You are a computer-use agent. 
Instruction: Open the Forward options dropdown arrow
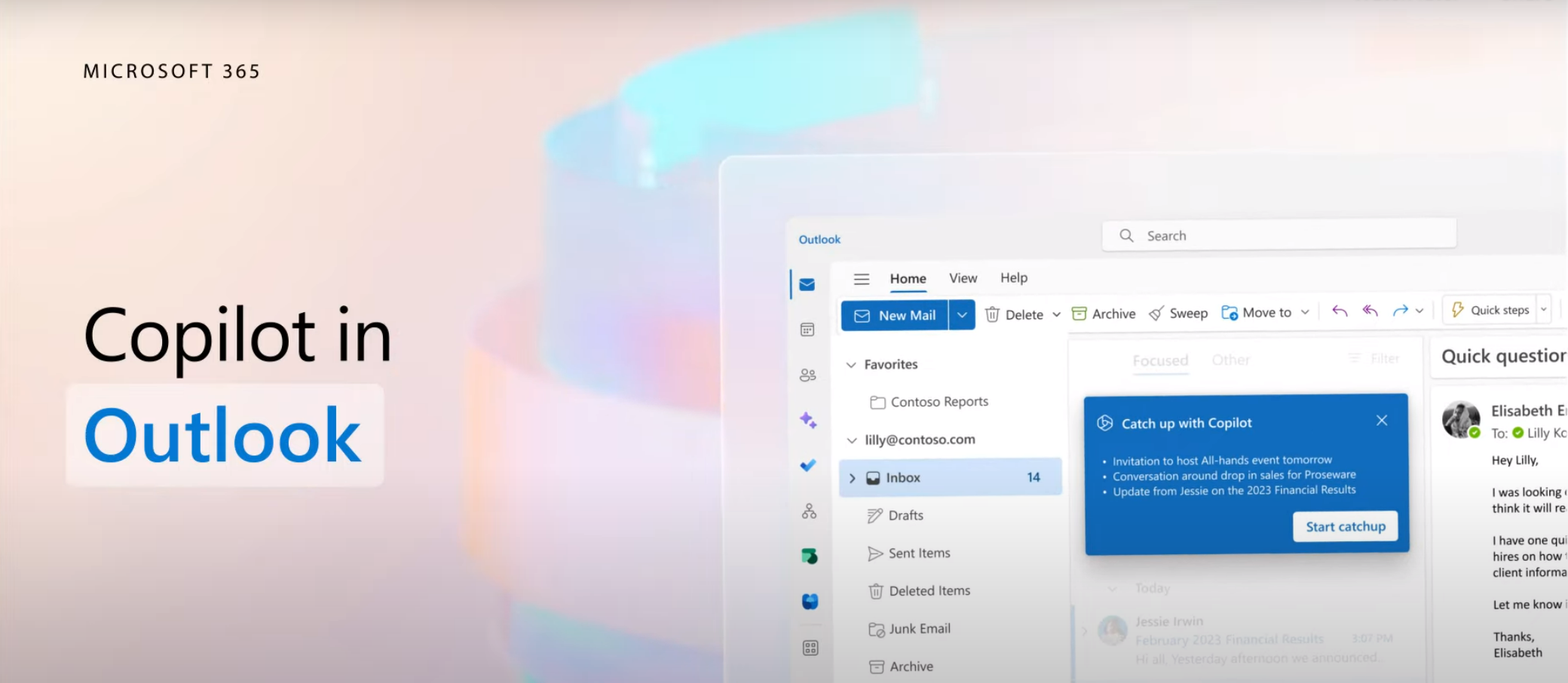tap(1419, 311)
